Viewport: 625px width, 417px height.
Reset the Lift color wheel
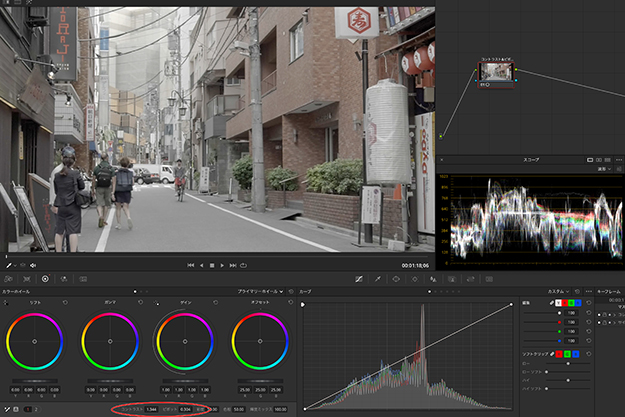[65, 302]
